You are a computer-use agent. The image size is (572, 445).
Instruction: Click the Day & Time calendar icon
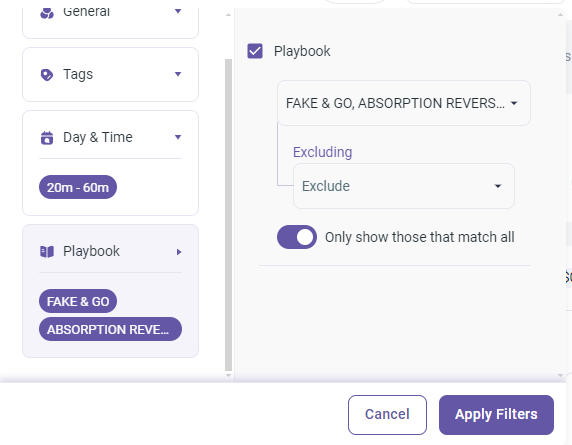47,138
